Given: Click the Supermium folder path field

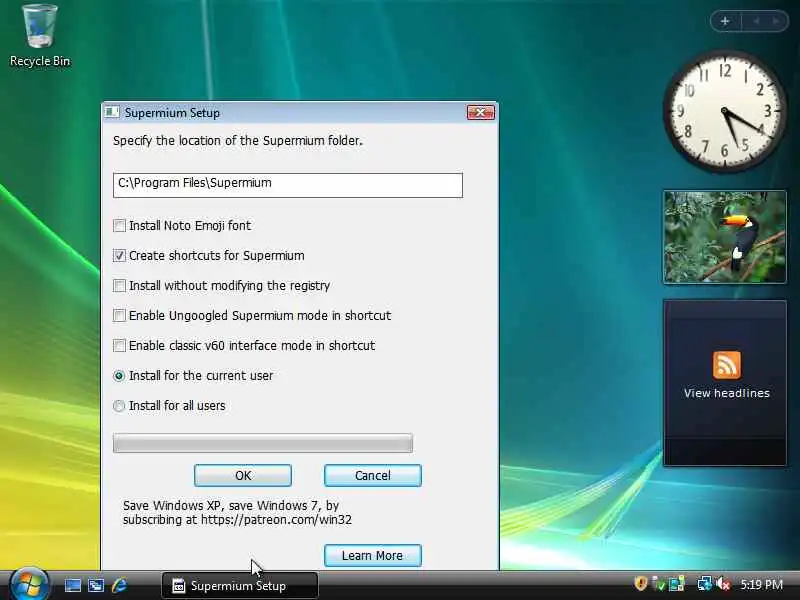Looking at the screenshot, I should pyautogui.click(x=288, y=185).
